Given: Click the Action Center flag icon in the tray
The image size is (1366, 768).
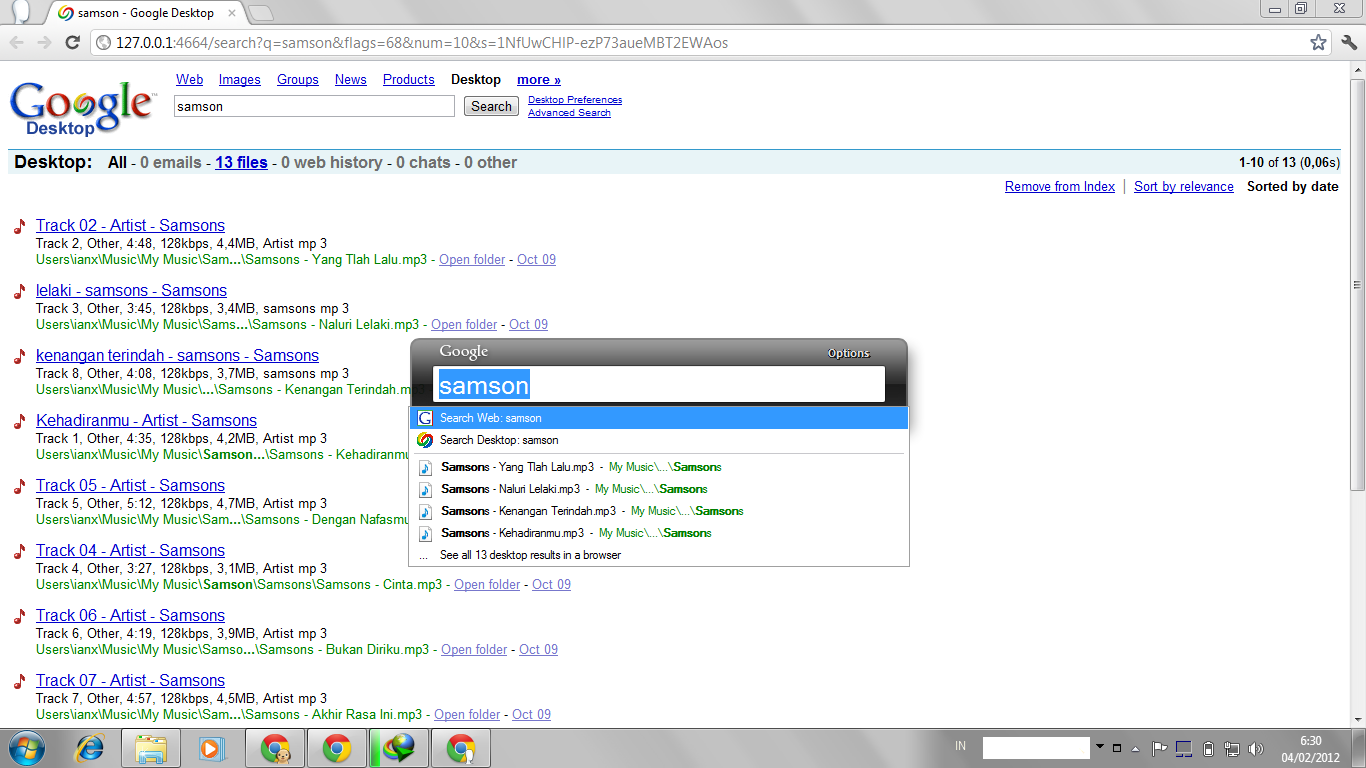Looking at the screenshot, I should click(x=1160, y=748).
